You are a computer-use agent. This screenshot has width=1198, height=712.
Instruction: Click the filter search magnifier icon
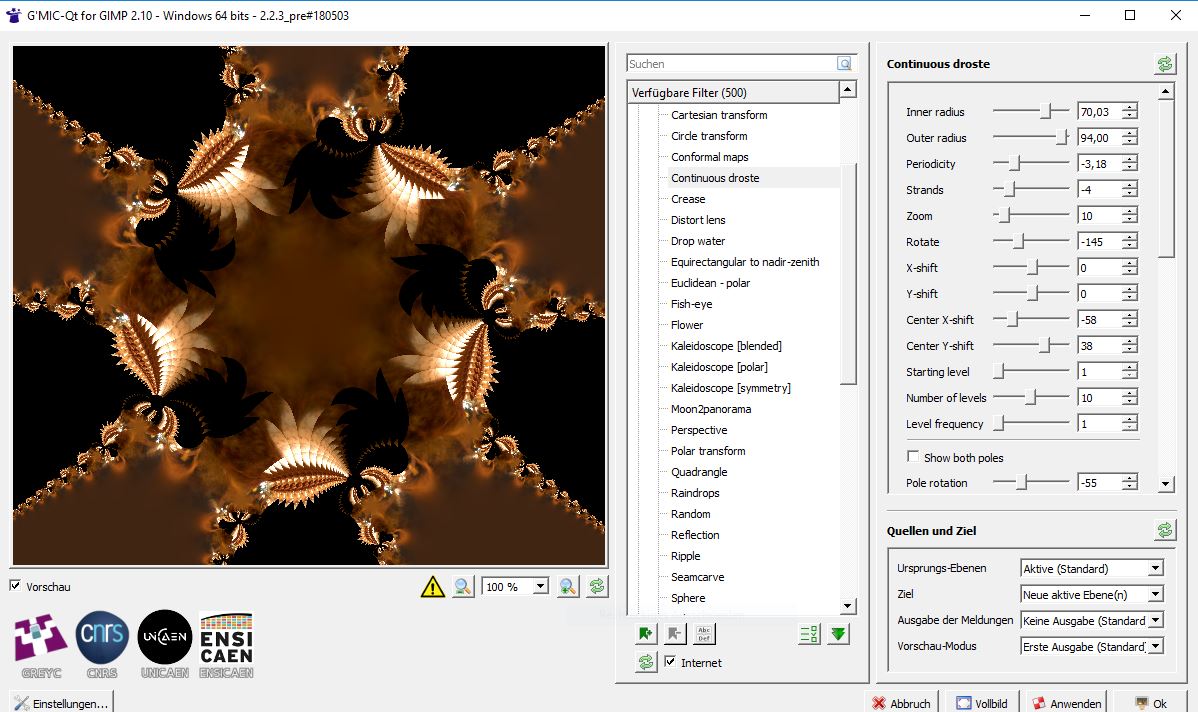(845, 64)
